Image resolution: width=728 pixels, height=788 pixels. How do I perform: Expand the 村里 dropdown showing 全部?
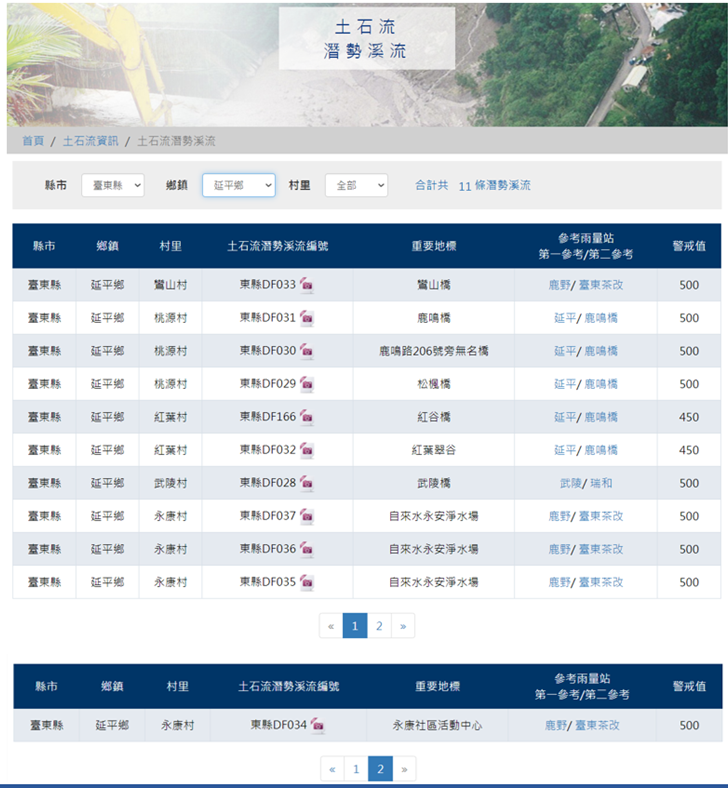coord(356,185)
